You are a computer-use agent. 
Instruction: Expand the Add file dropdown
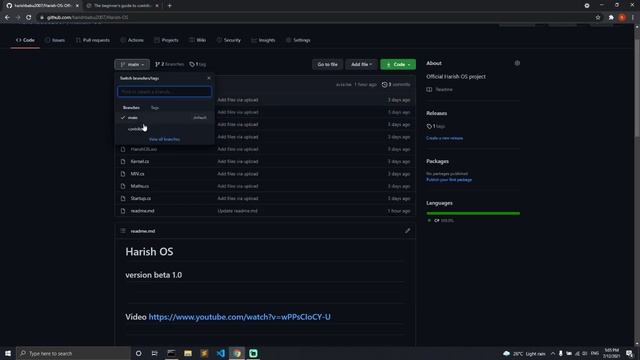361,64
